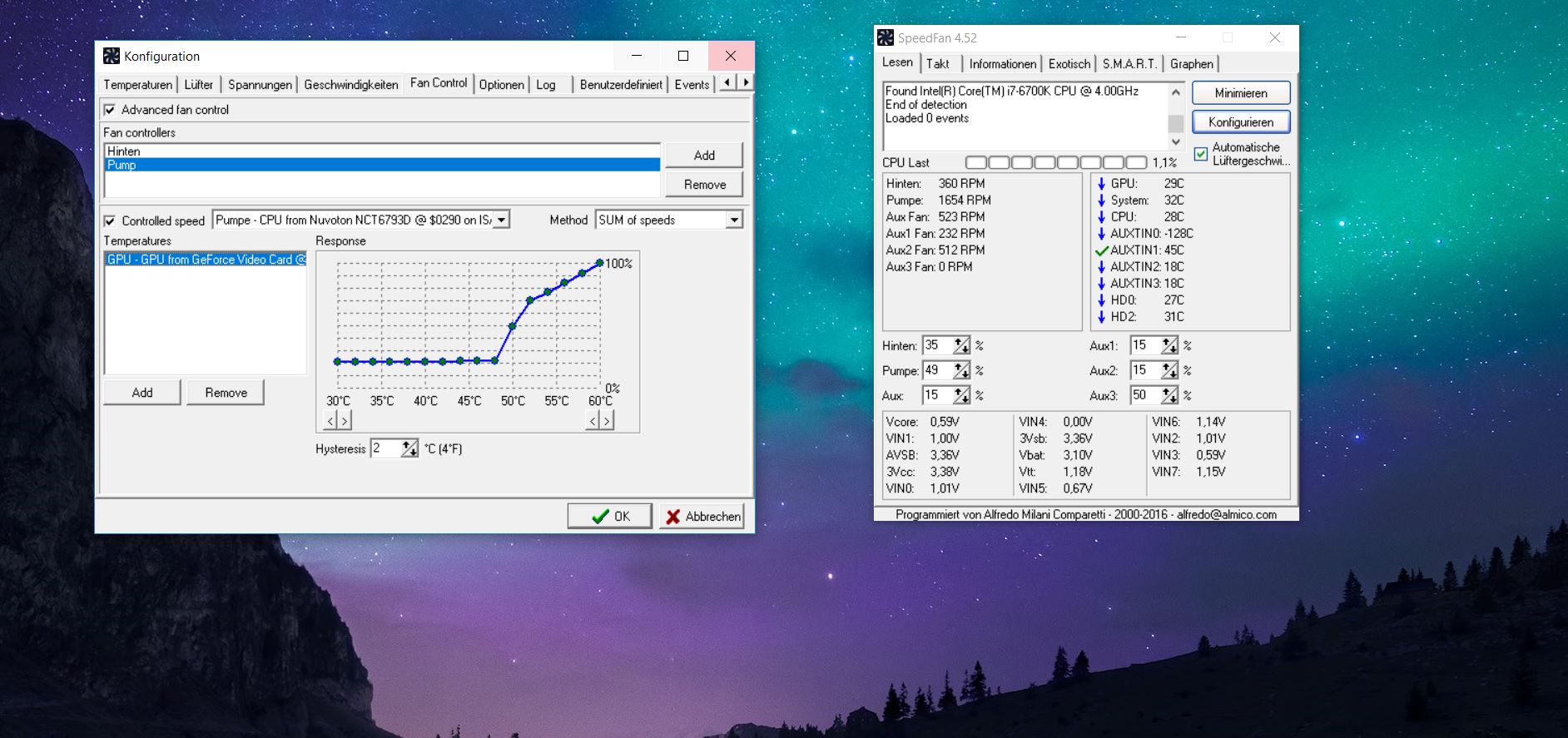Adjust Hysteresis value stepper
Screen dimensions: 1568x738
409,448
